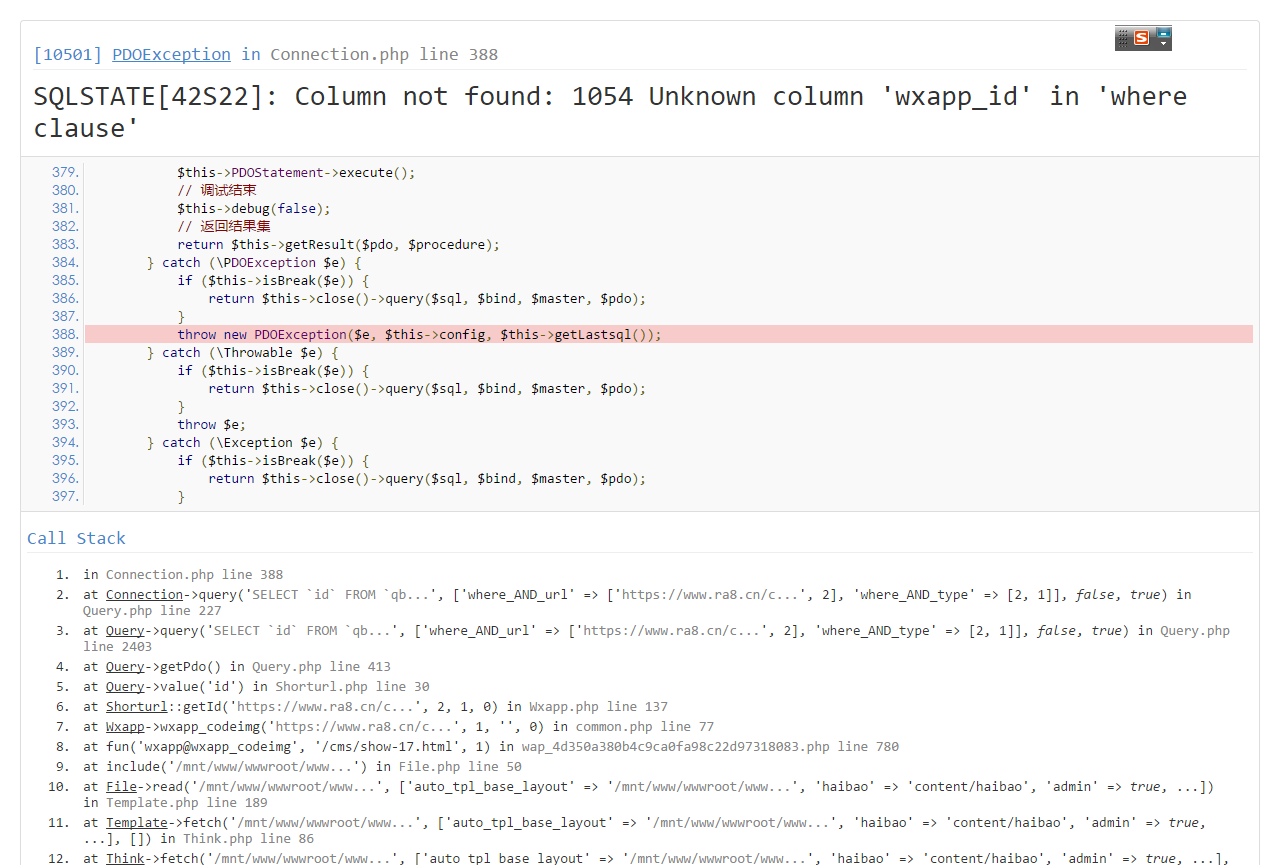Minimize the input method language bar
The width and height of the screenshot is (1280, 865).
[x=1163, y=33]
